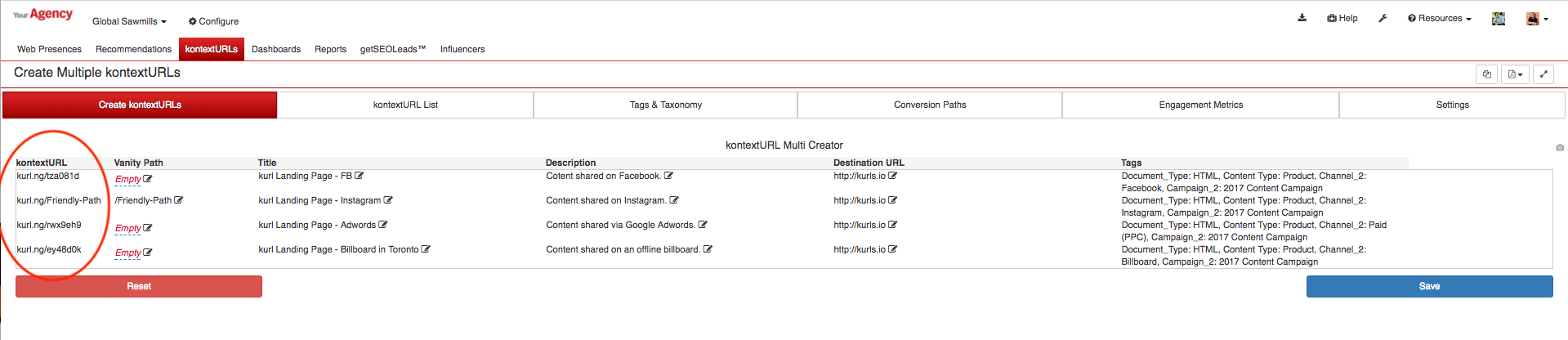
Task: Open the PDF export dropdown
Action: pos(1515,74)
